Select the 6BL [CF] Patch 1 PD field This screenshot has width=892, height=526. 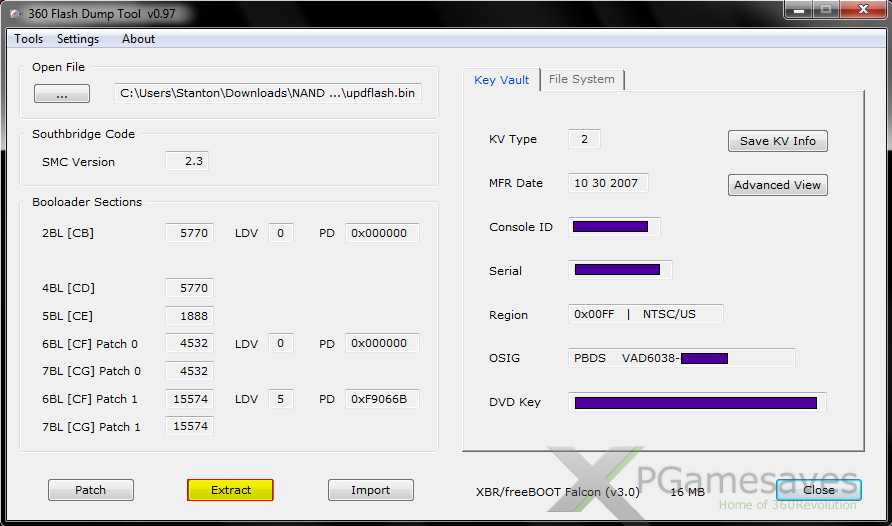click(382, 399)
